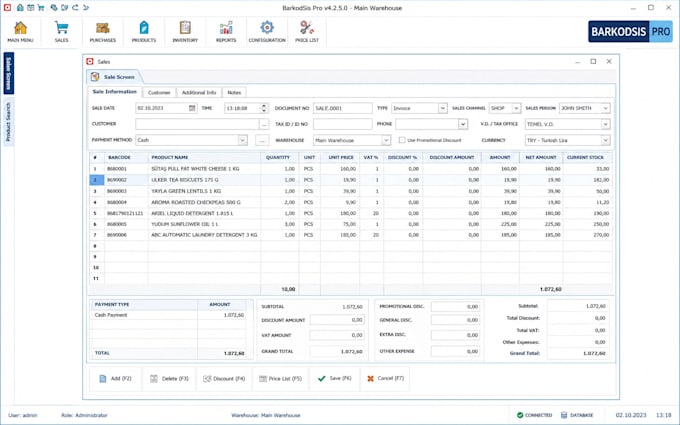Click the Delete (F3) button
Image resolution: width=680 pixels, height=425 pixels.
pos(169,379)
